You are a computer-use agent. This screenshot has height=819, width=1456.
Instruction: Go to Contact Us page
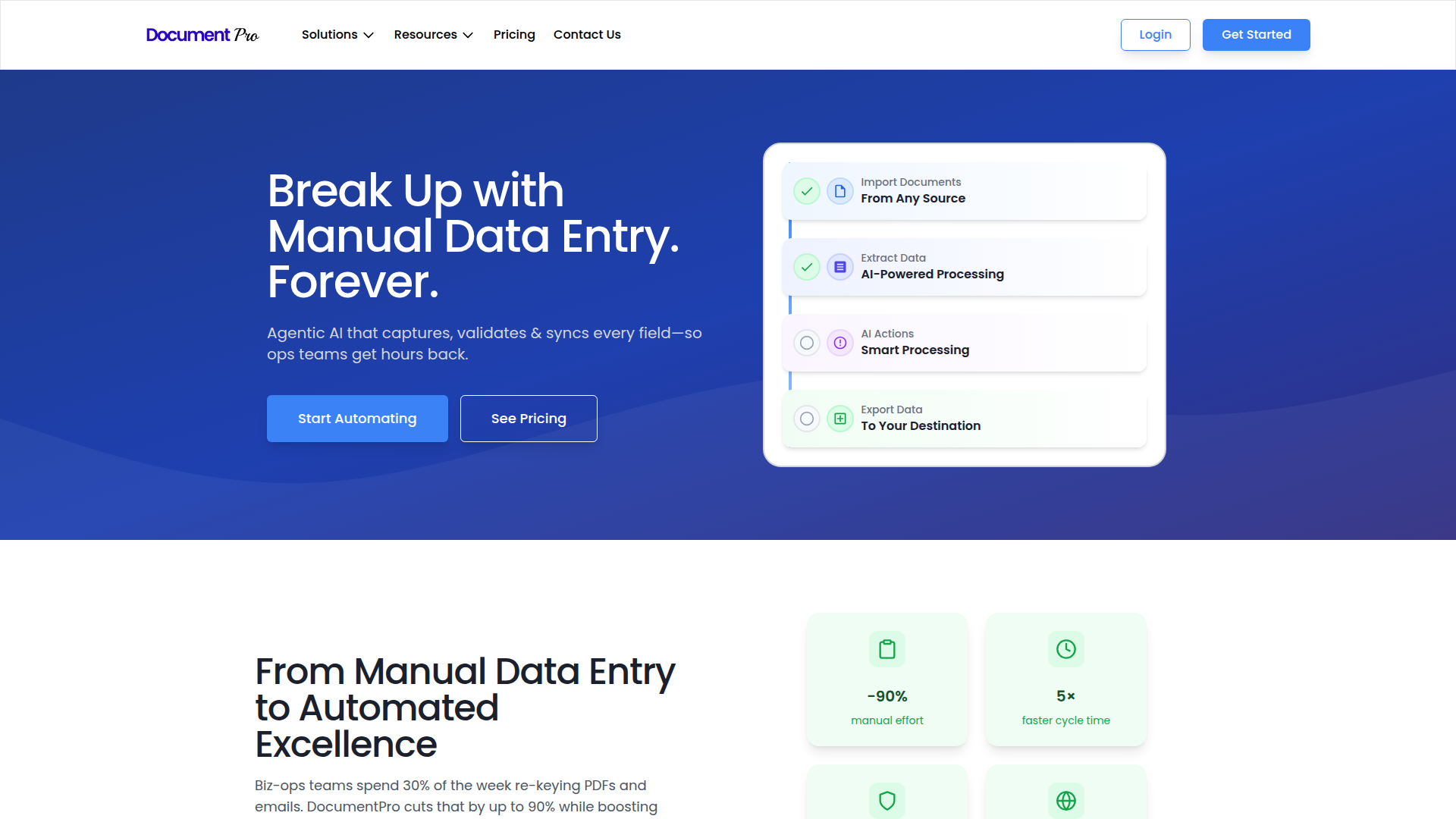click(x=587, y=35)
